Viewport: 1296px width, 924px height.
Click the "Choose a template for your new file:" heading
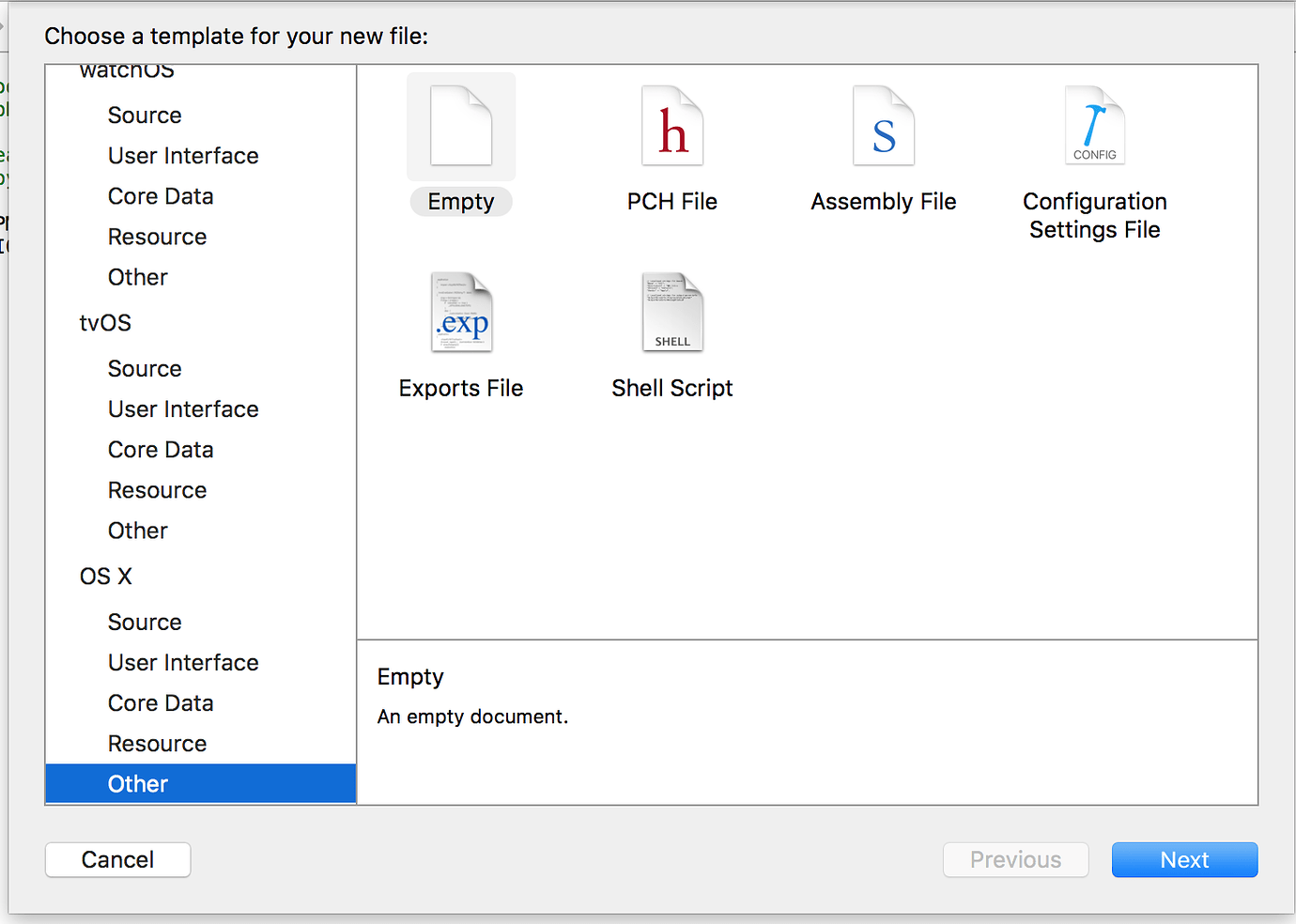(x=237, y=37)
